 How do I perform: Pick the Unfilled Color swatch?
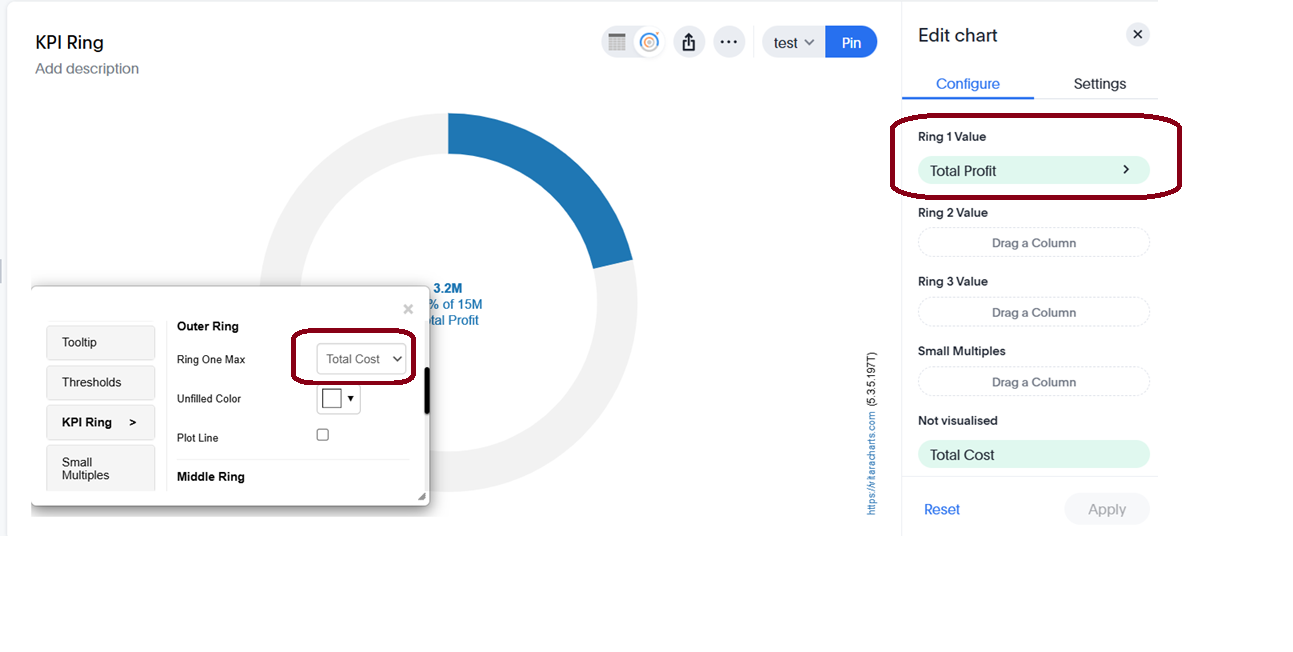point(332,399)
